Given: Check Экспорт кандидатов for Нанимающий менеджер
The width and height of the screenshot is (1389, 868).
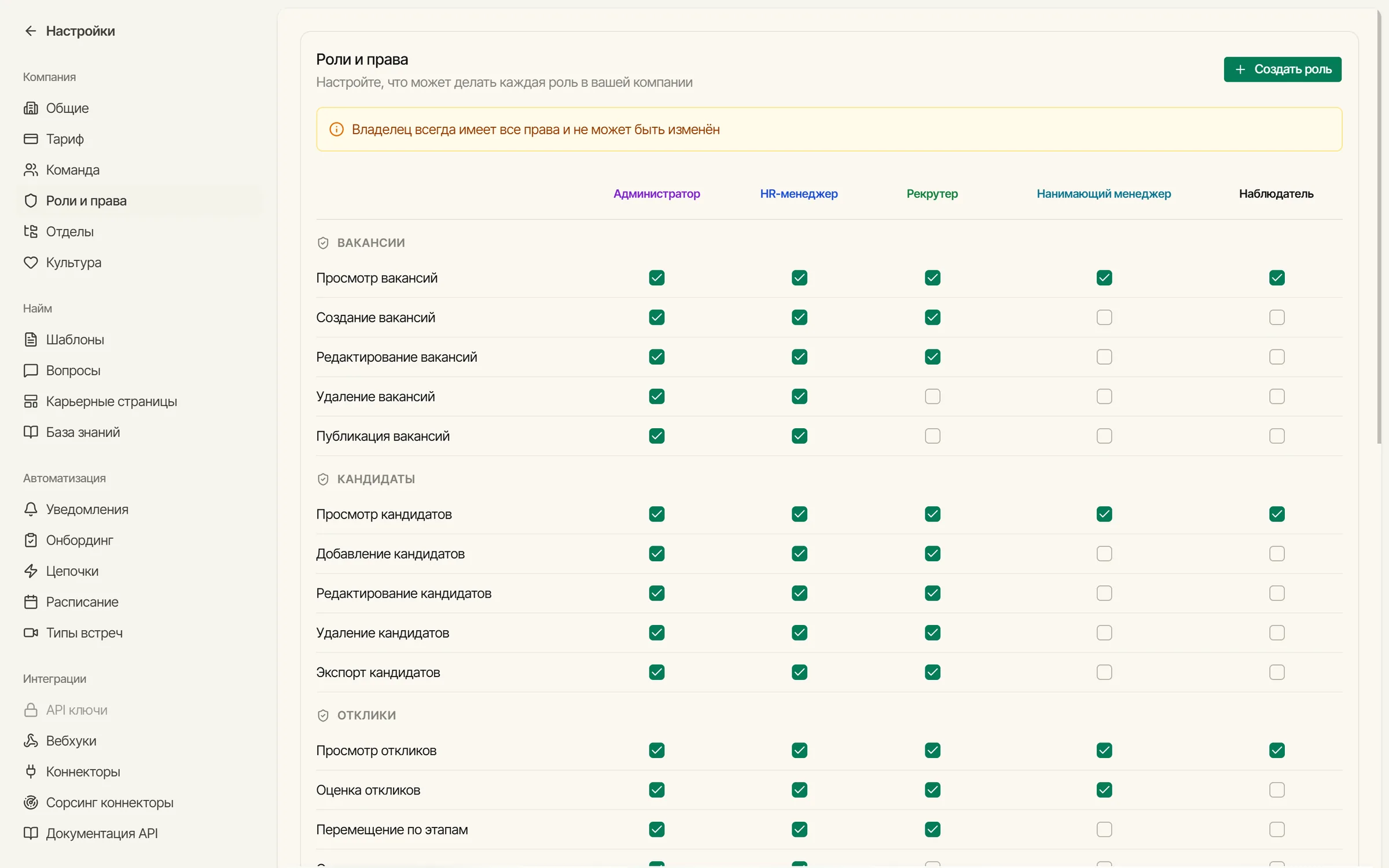Looking at the screenshot, I should pyautogui.click(x=1104, y=672).
